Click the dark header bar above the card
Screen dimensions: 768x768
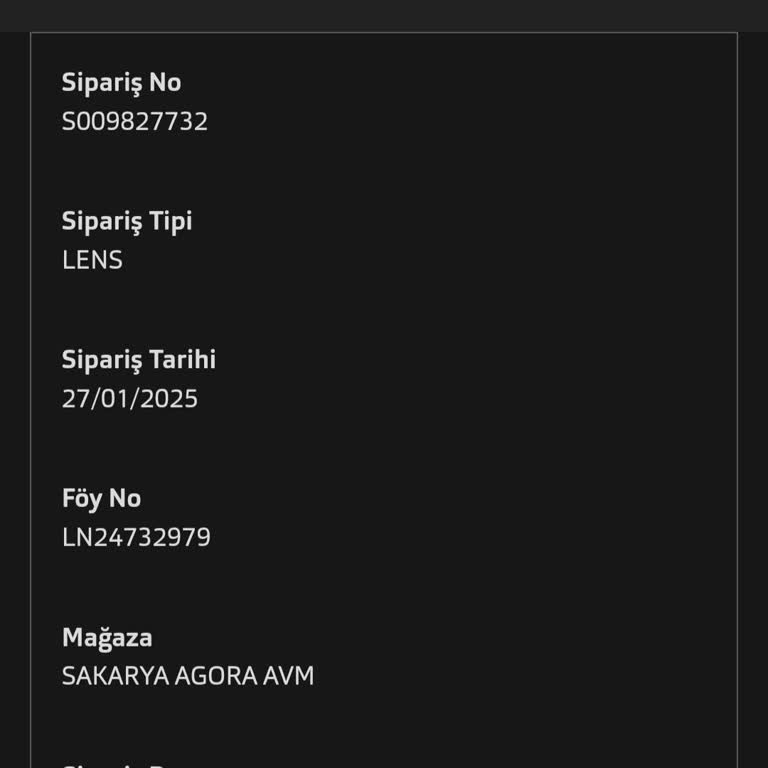coord(384,15)
